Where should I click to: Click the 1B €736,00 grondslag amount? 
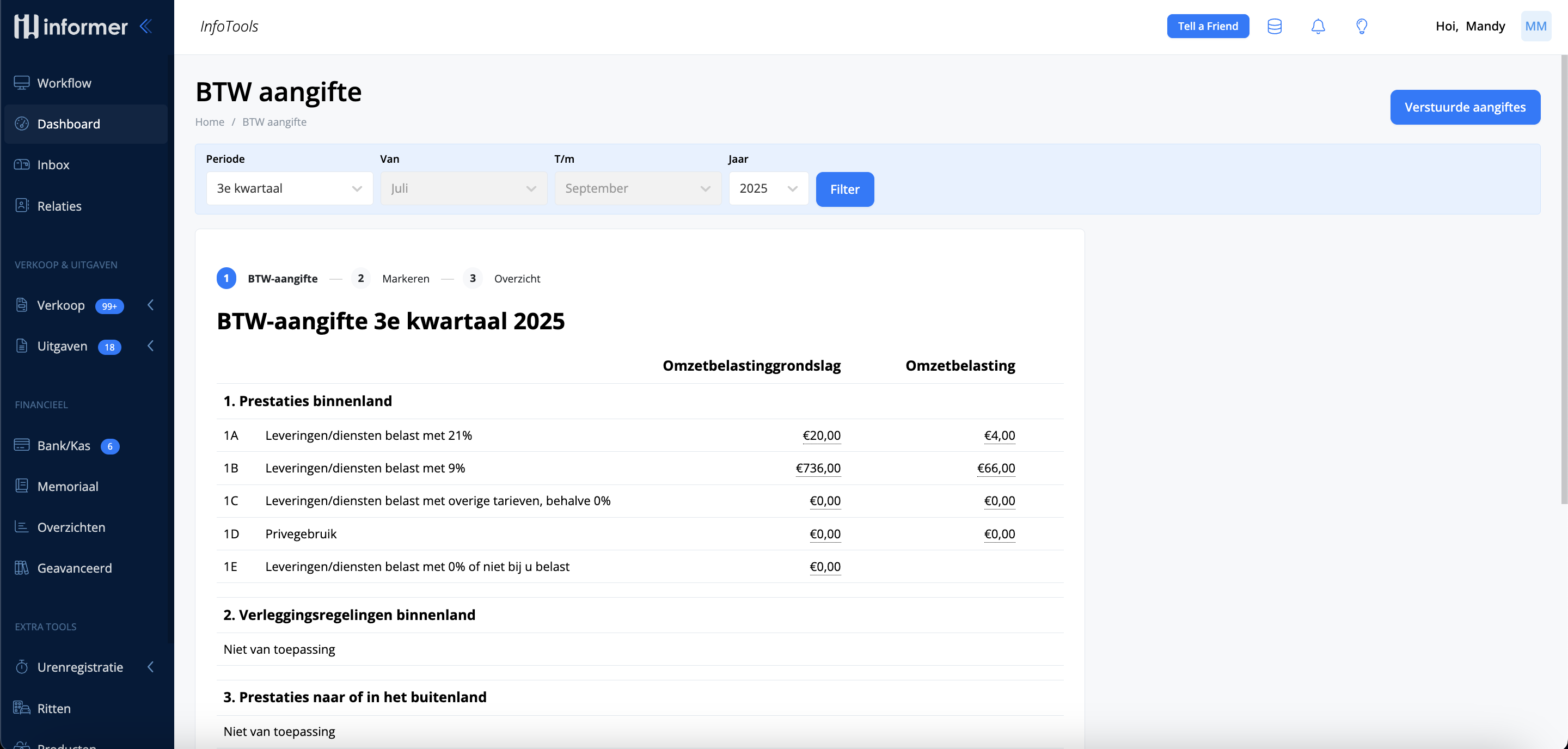[x=818, y=468]
